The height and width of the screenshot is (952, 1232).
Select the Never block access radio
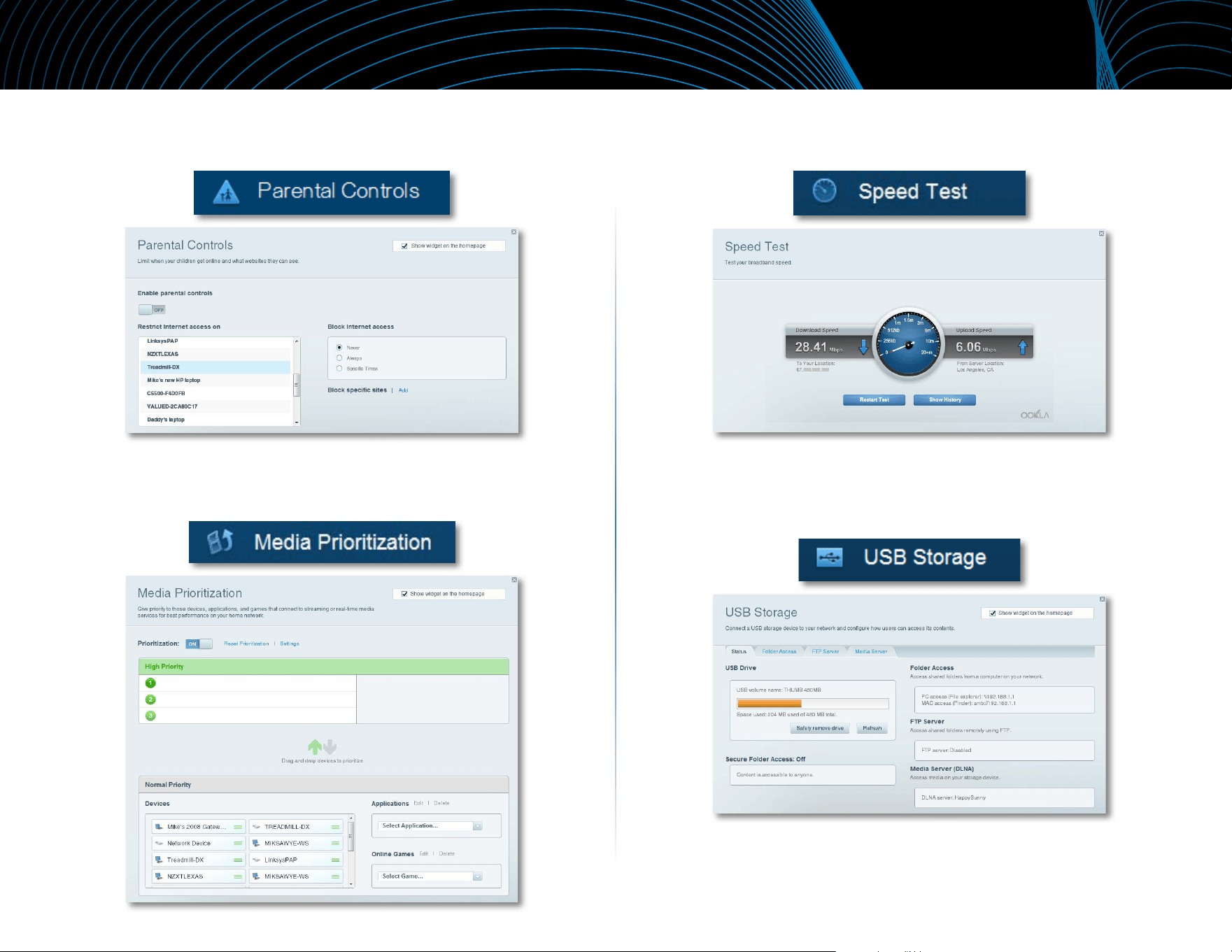pos(339,347)
